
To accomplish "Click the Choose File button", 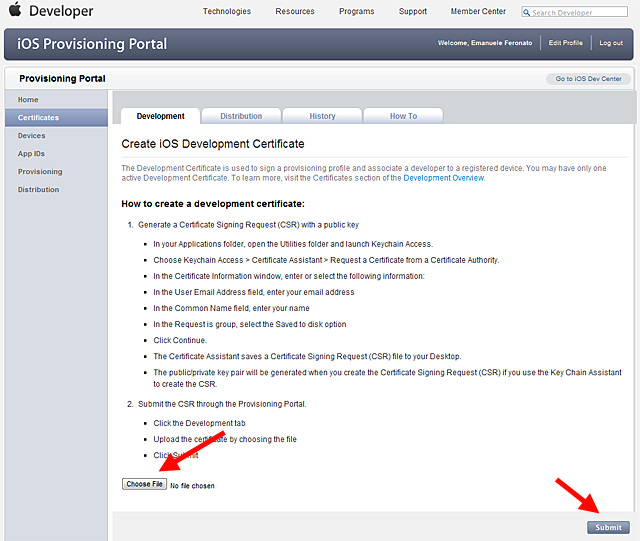I will 144,484.
